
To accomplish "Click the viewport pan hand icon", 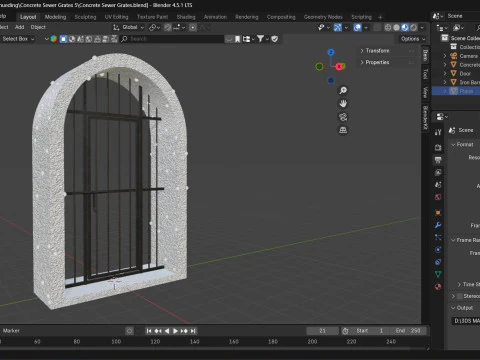I will [343, 104].
